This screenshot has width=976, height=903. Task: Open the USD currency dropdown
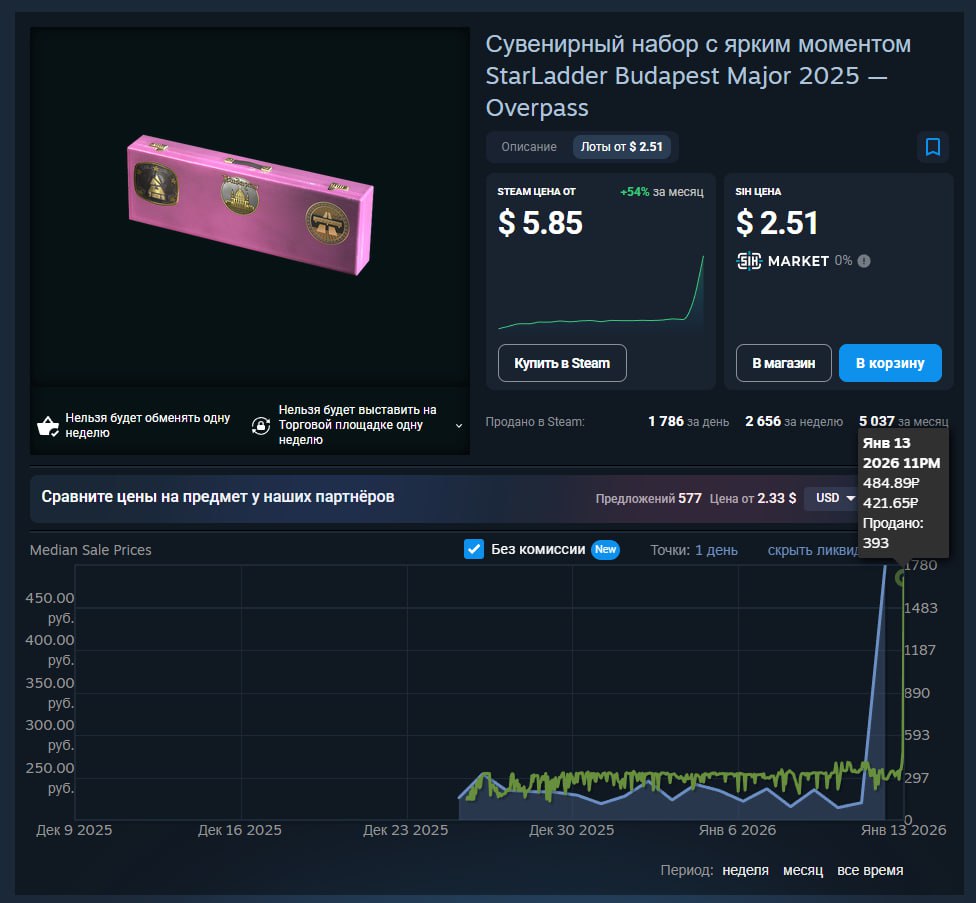[x=832, y=498]
